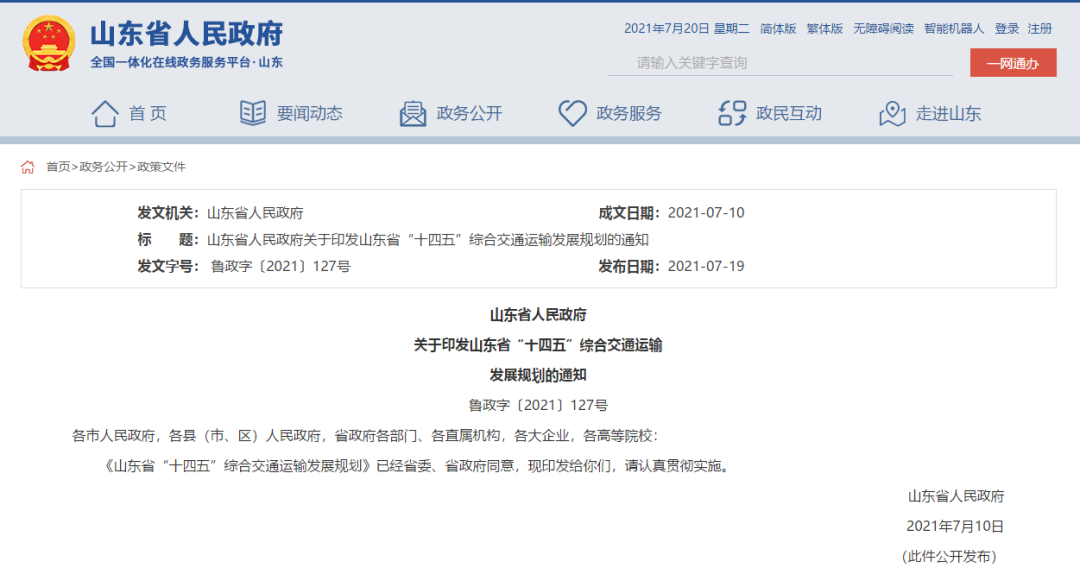Image resolution: width=1080 pixels, height=568 pixels.
Task: Open the 要闻动态 navigation menu
Action: [309, 114]
